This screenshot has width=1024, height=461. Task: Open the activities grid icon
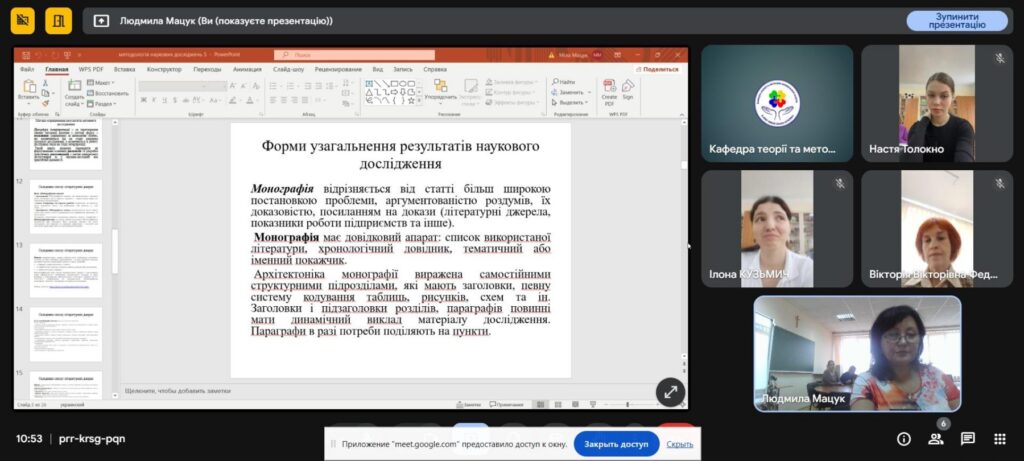click(x=999, y=439)
